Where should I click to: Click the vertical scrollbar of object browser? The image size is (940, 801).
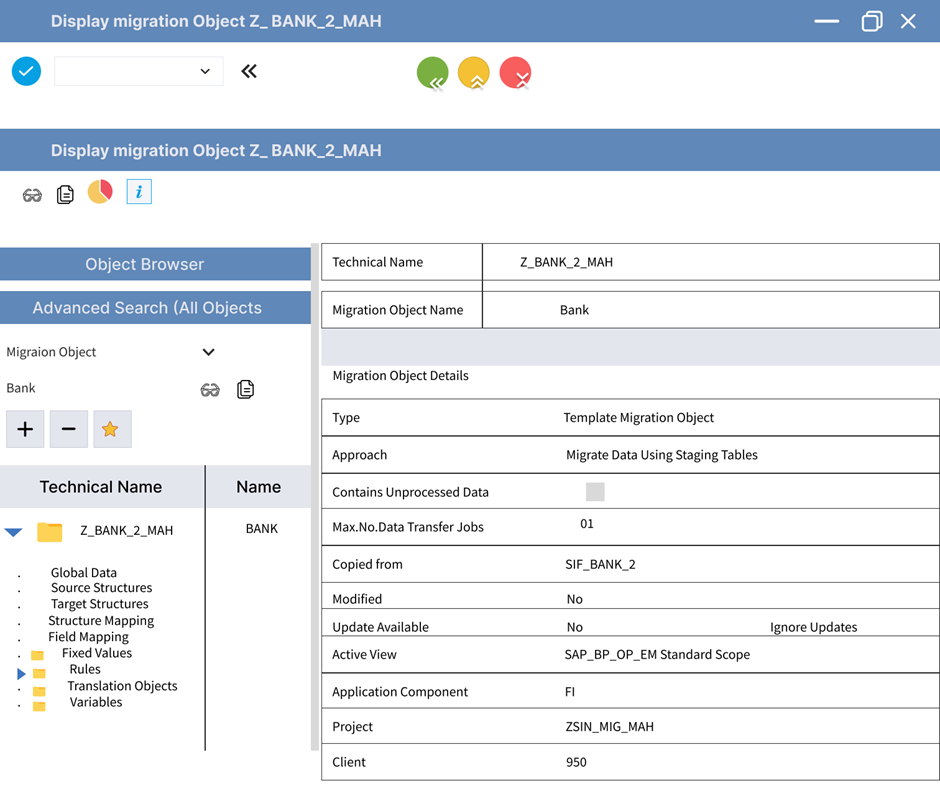315,497
